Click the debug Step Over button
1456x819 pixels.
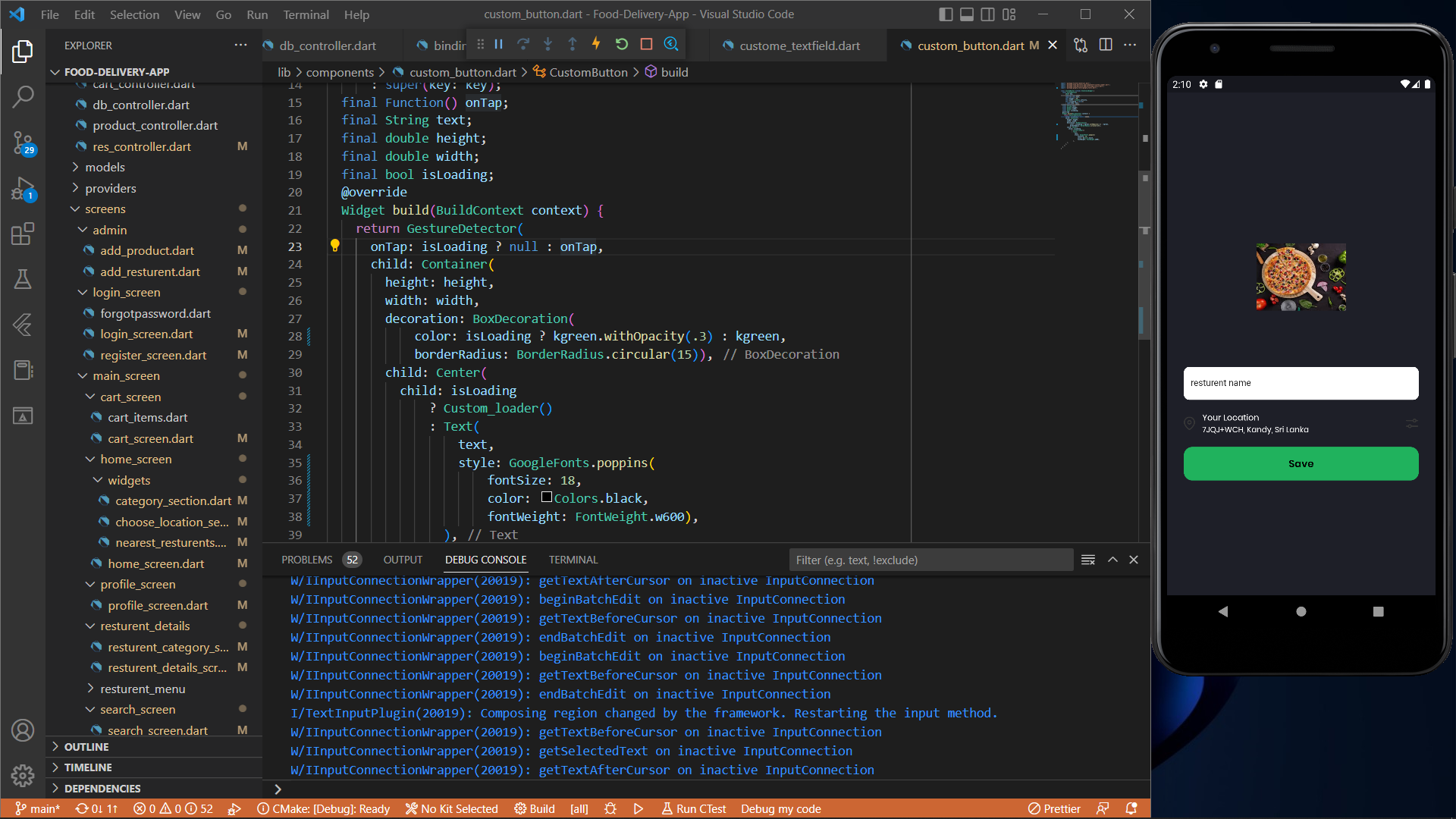pyautogui.click(x=523, y=45)
